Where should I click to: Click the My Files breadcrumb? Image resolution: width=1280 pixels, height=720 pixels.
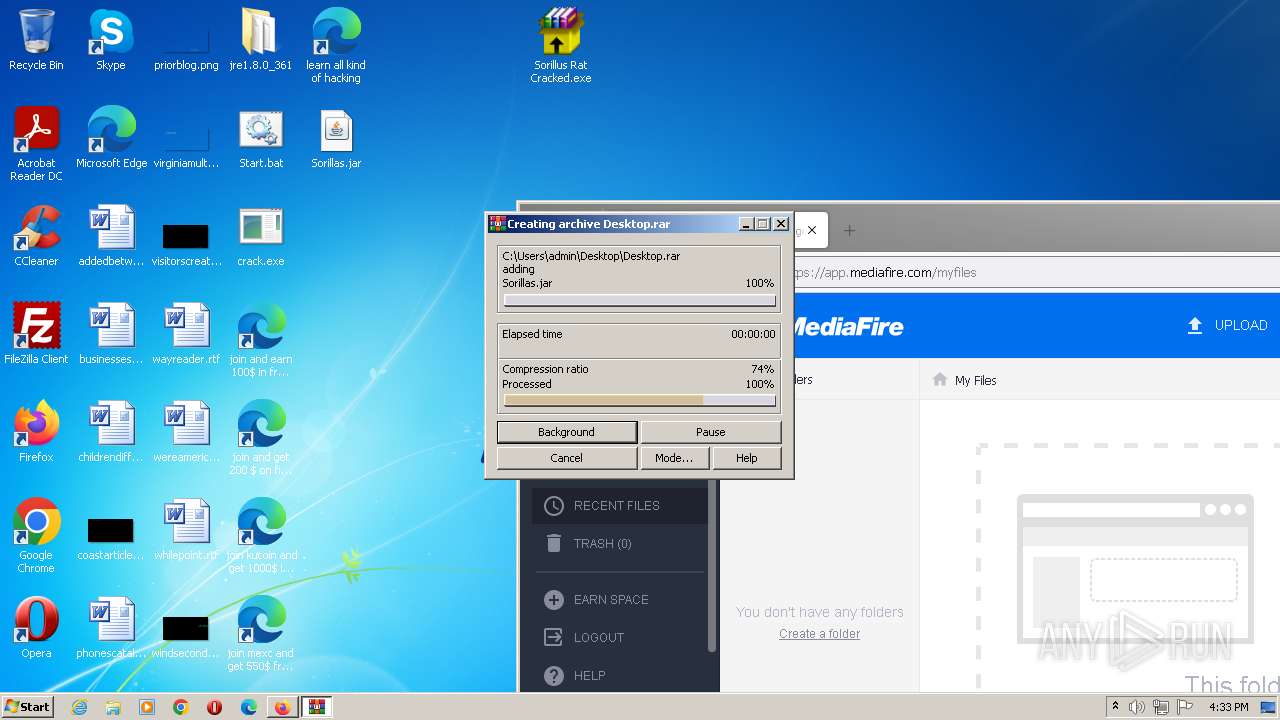[975, 380]
